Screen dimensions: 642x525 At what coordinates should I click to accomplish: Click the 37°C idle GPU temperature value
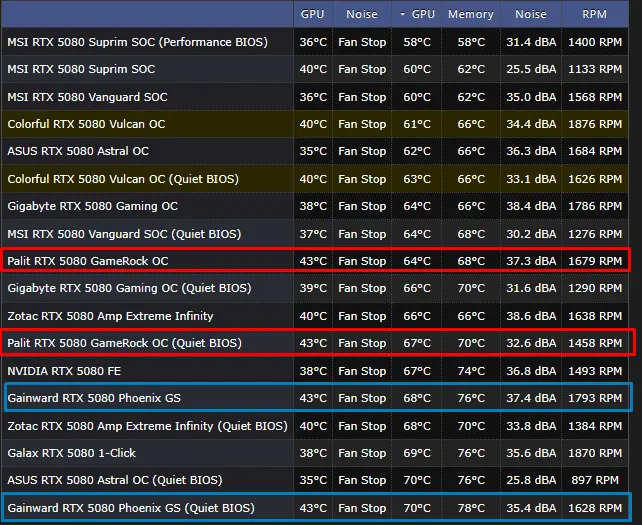(313, 234)
